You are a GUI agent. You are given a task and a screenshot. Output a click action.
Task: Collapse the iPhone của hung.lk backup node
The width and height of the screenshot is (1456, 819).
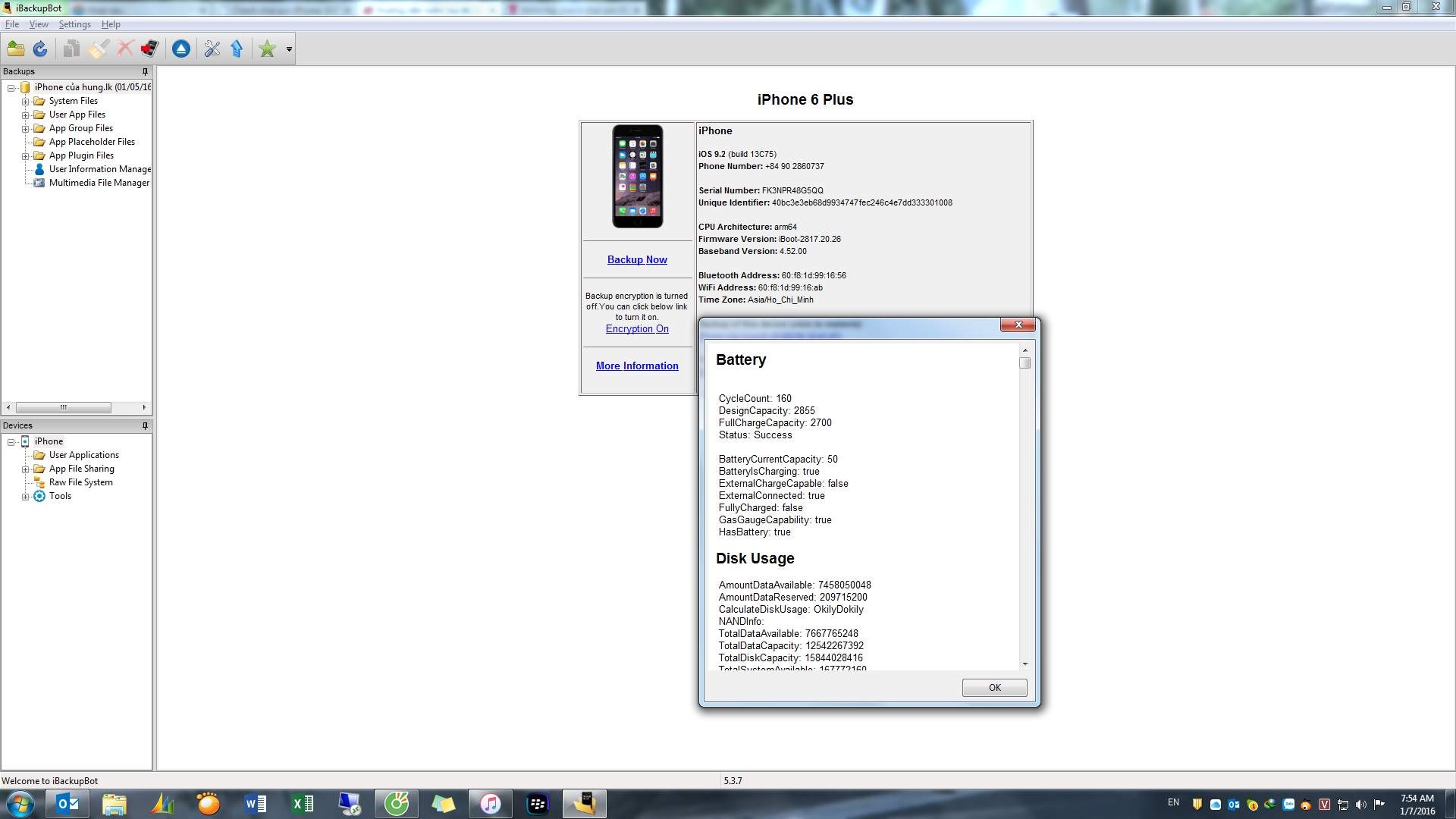11,88
